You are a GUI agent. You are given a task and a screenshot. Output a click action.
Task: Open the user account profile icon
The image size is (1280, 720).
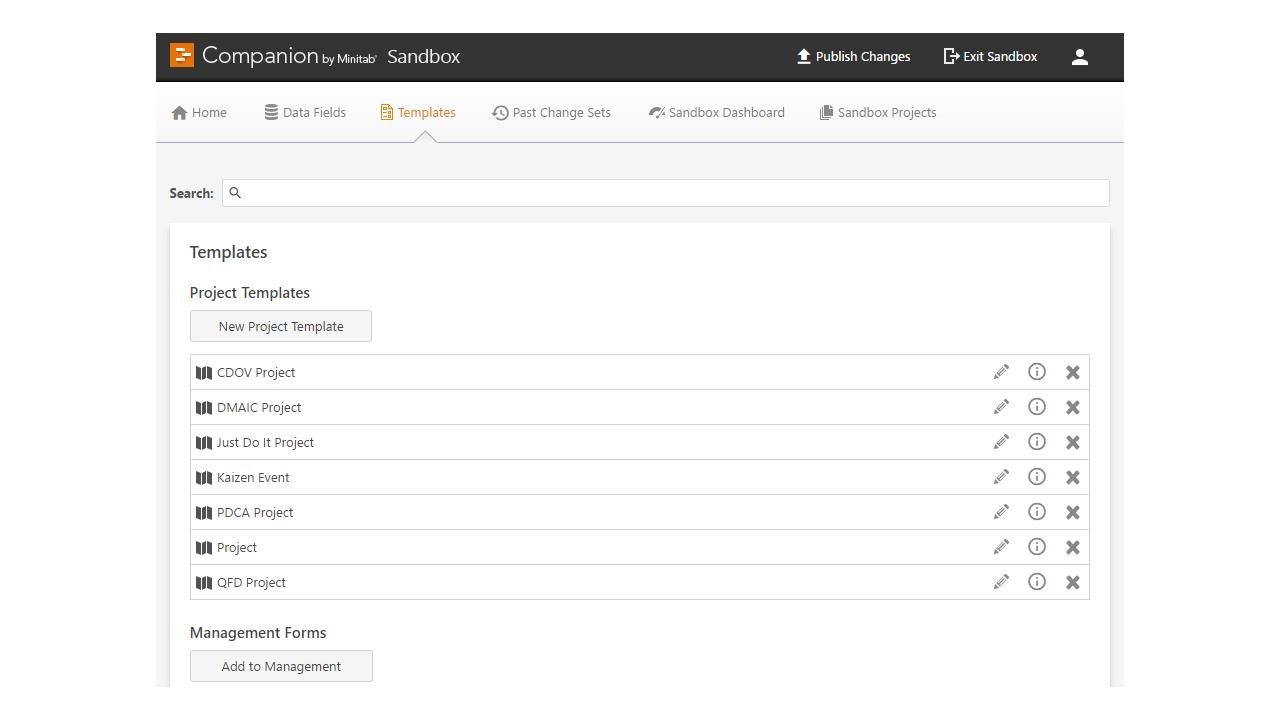[x=1080, y=57]
